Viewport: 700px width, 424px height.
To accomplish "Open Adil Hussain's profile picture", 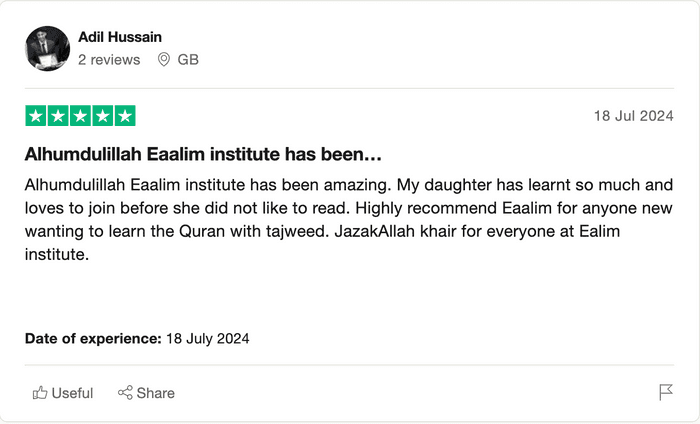I will (47, 48).
